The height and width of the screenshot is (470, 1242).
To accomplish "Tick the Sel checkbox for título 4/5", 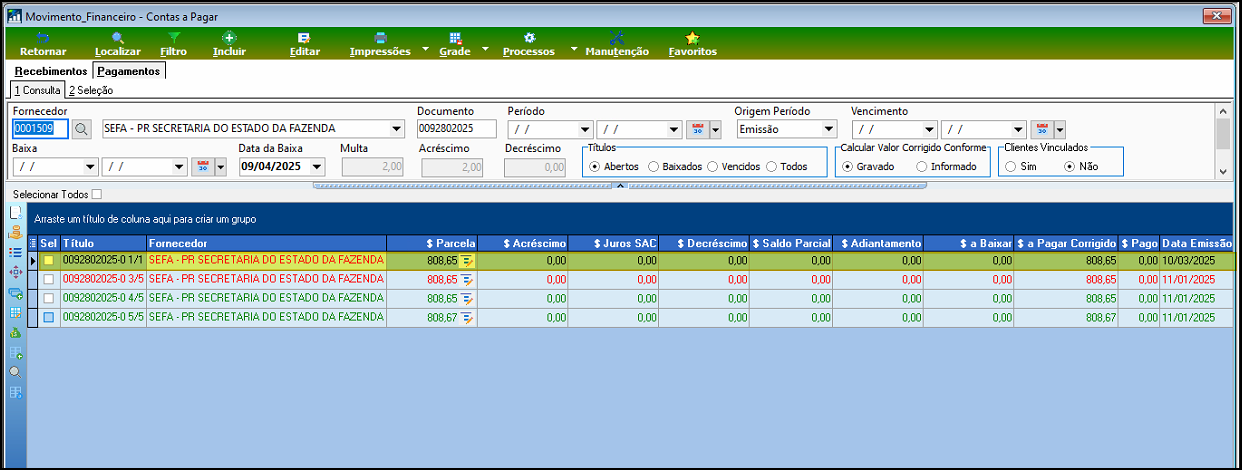I will [x=48, y=299].
